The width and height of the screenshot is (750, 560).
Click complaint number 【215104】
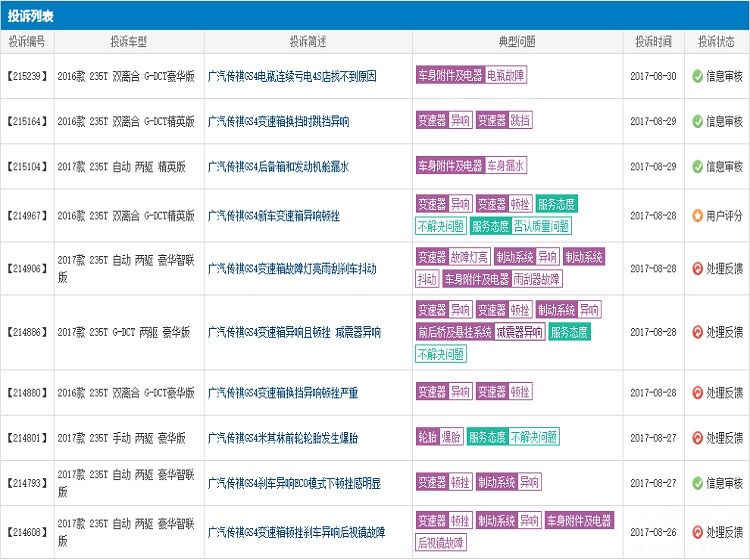pos(27,167)
